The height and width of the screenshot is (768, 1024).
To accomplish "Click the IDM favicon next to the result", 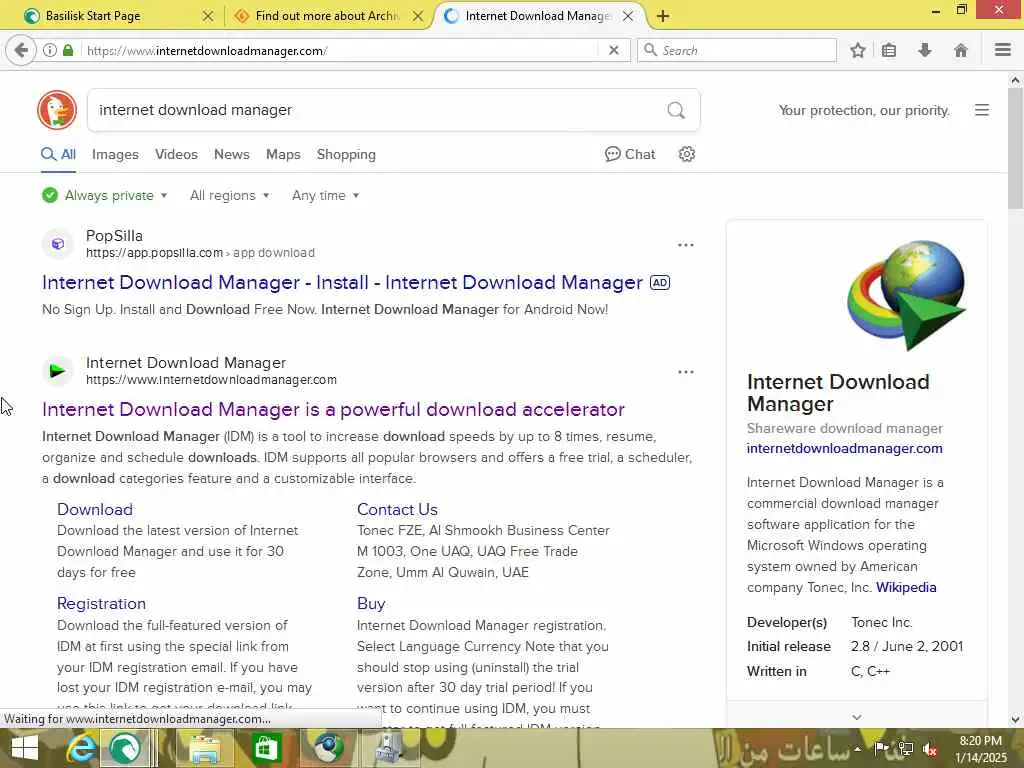I will 57,371.
